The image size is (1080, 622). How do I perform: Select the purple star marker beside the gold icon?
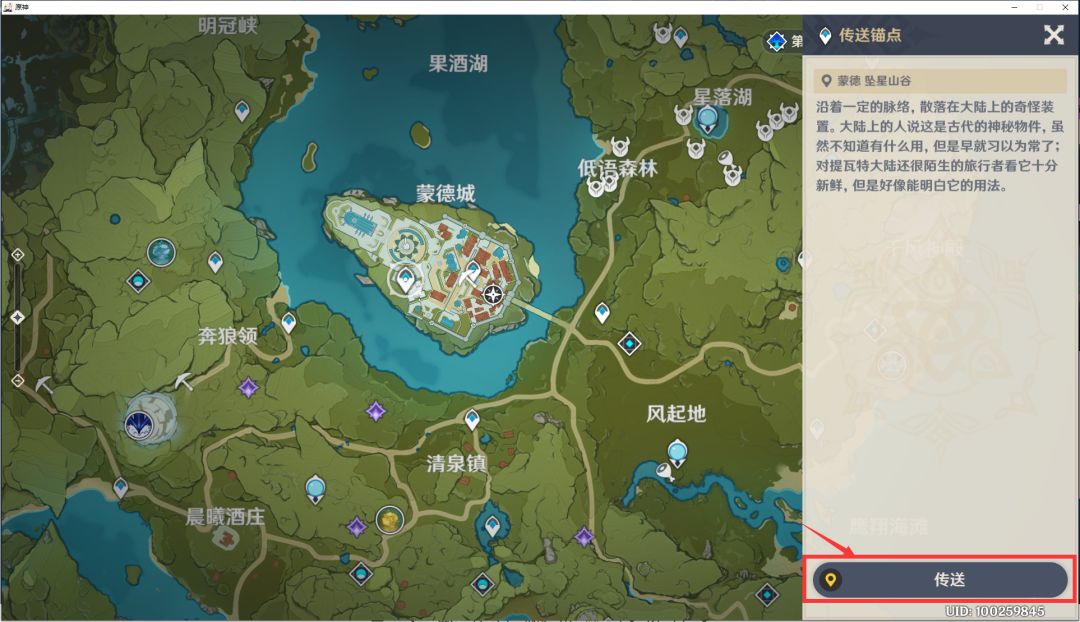point(356,527)
